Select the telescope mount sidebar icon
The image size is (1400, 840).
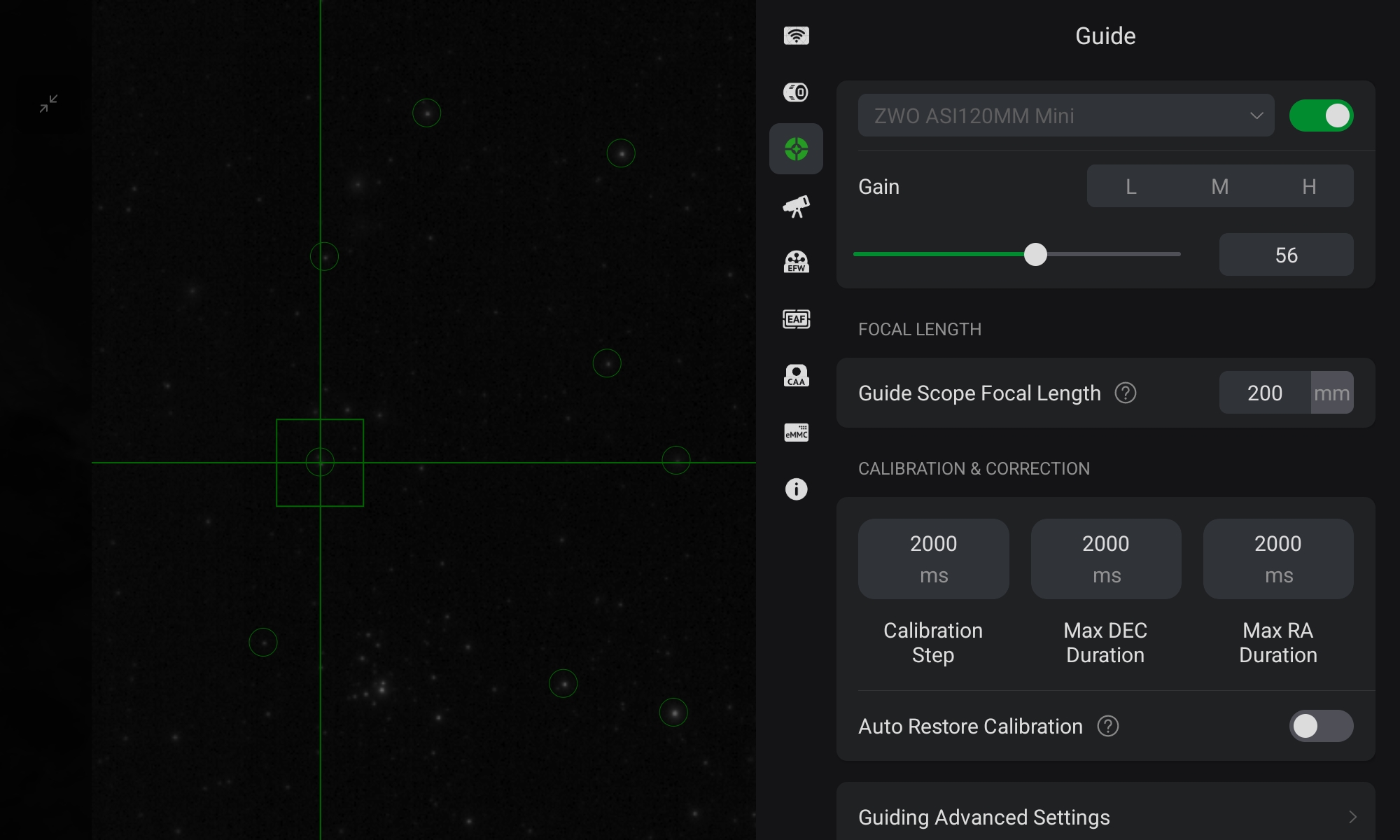click(x=796, y=206)
